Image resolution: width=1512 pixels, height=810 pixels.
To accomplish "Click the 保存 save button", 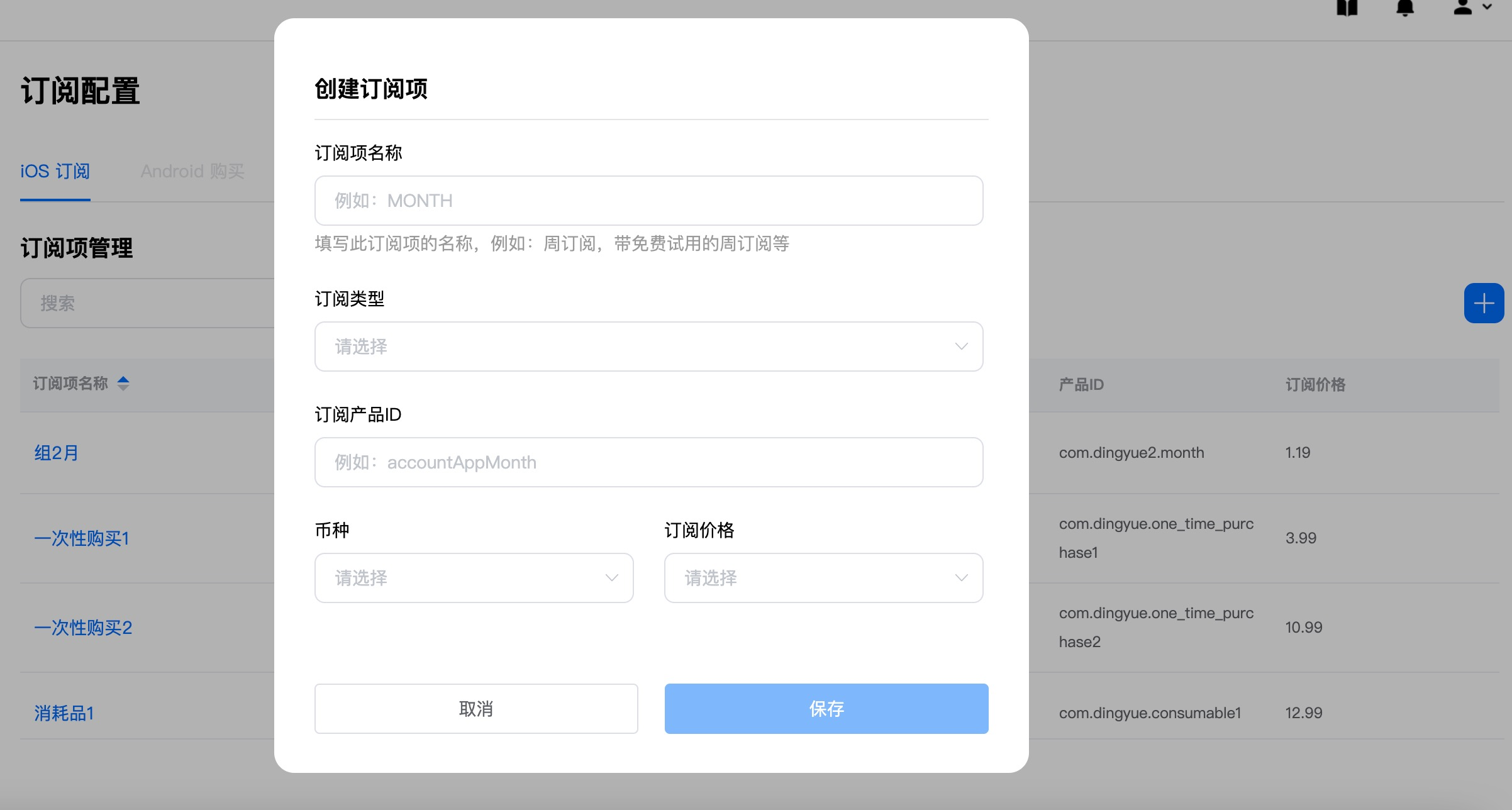I will [x=826, y=708].
